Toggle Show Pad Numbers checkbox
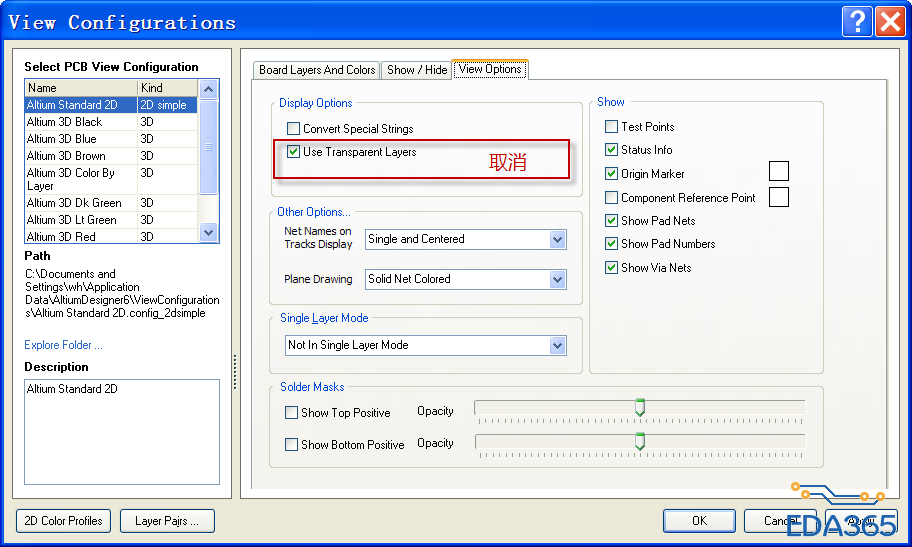The width and height of the screenshot is (912, 547). click(611, 244)
